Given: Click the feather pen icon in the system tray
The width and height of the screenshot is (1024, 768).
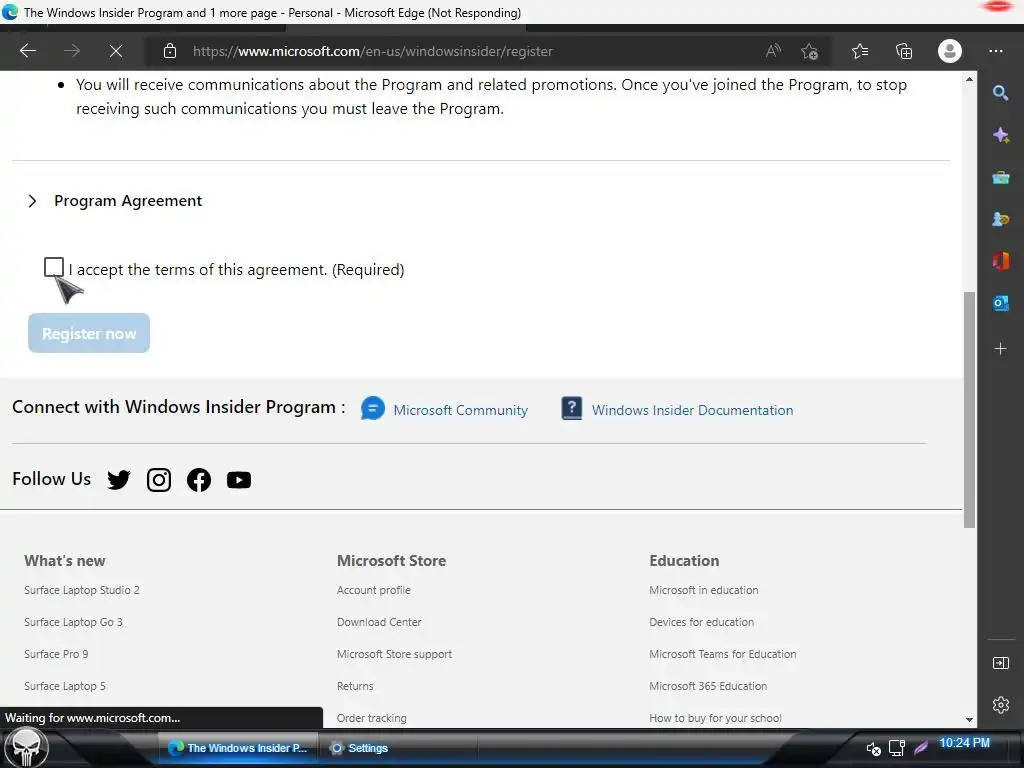Looking at the screenshot, I should tap(921, 748).
